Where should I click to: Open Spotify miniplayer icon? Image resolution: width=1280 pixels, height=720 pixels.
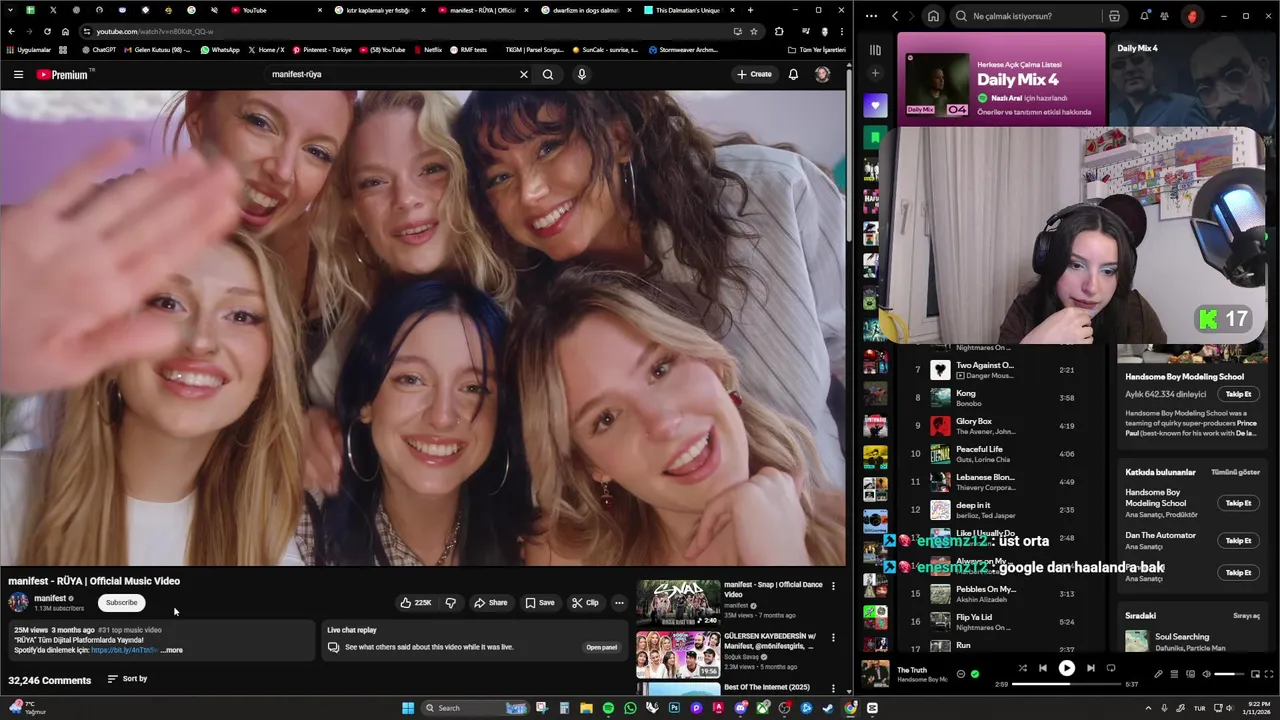pos(1253,674)
